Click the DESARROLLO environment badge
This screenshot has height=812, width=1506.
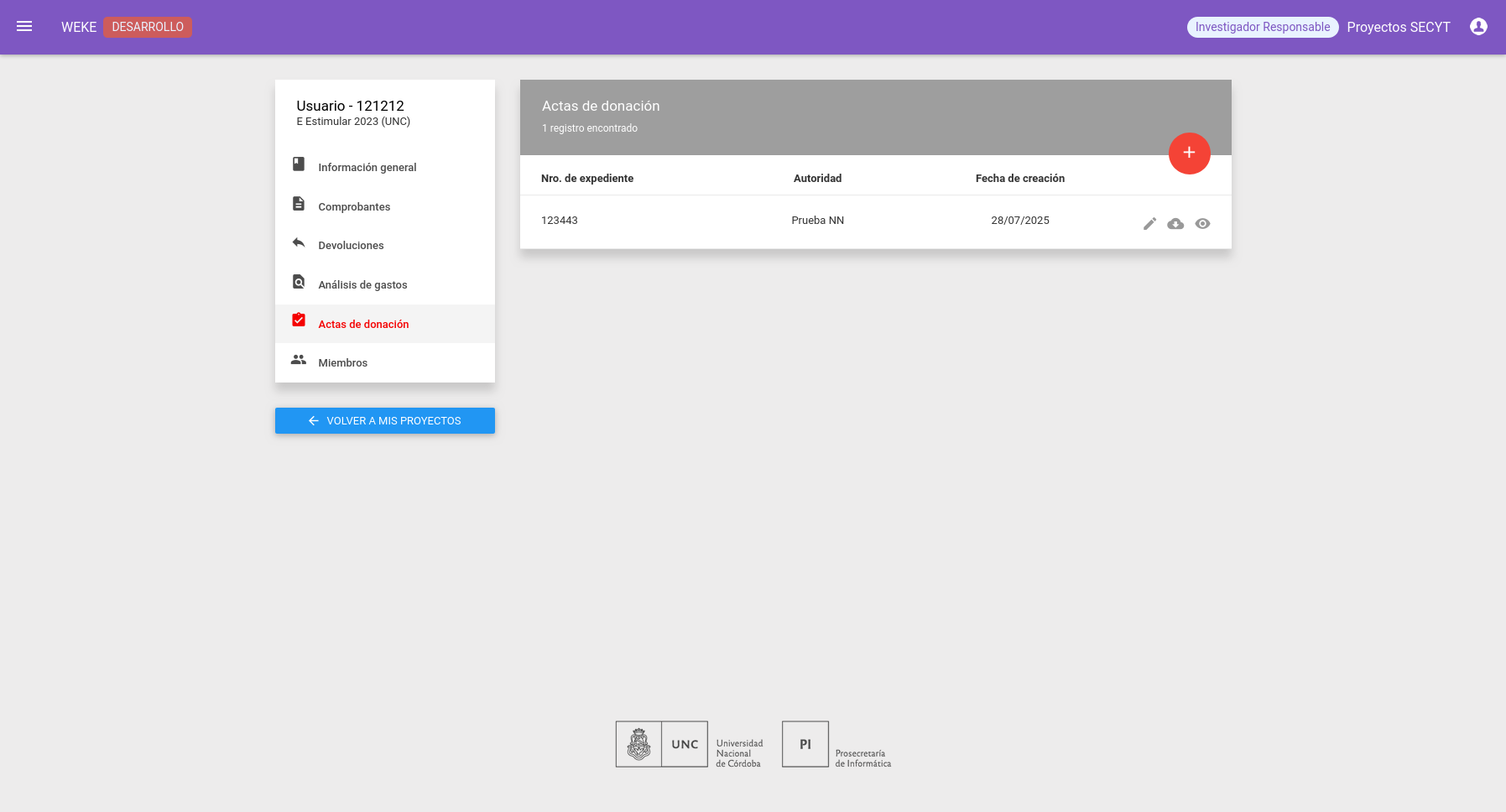pyautogui.click(x=148, y=27)
